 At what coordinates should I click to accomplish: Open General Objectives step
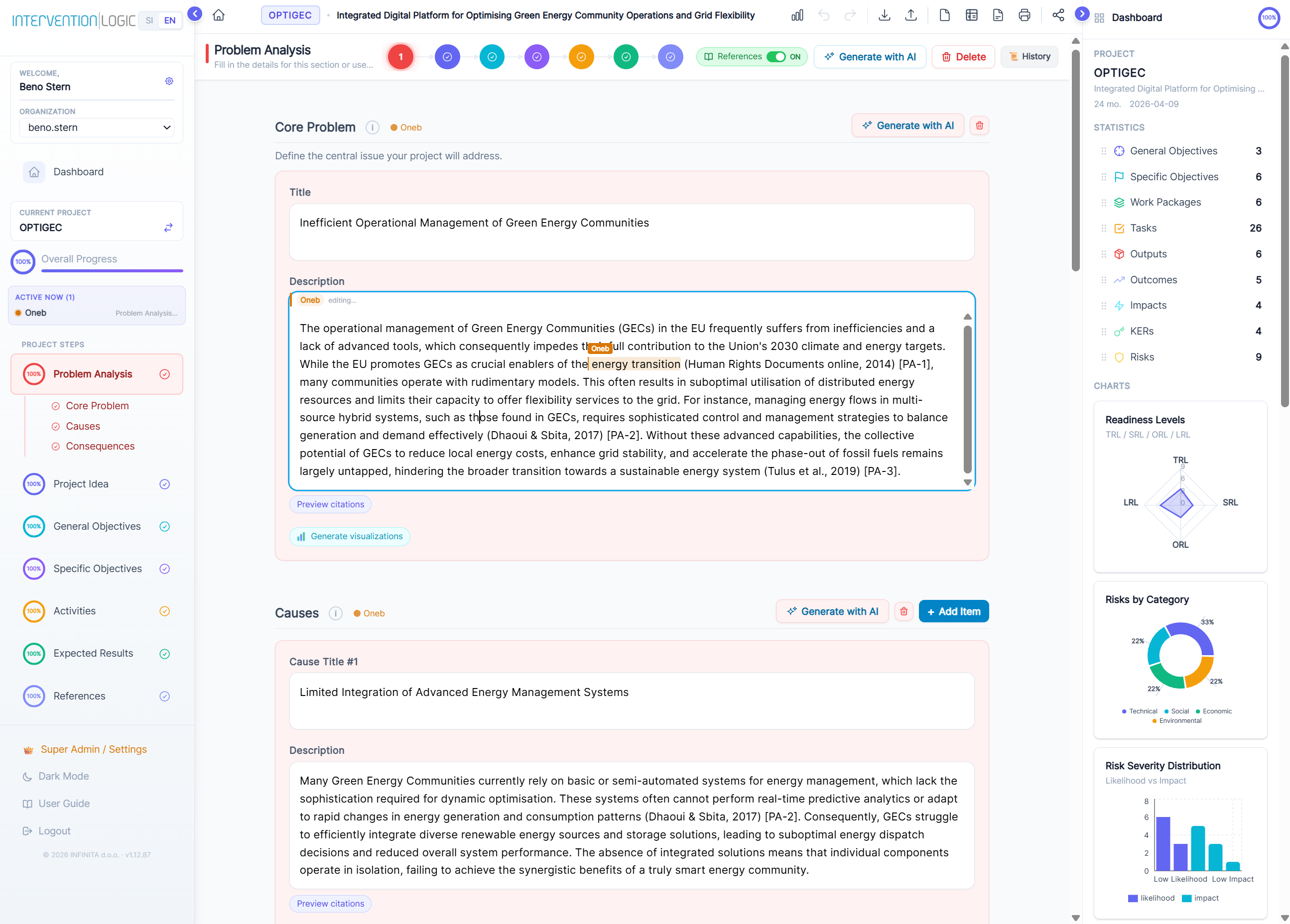coord(97,527)
